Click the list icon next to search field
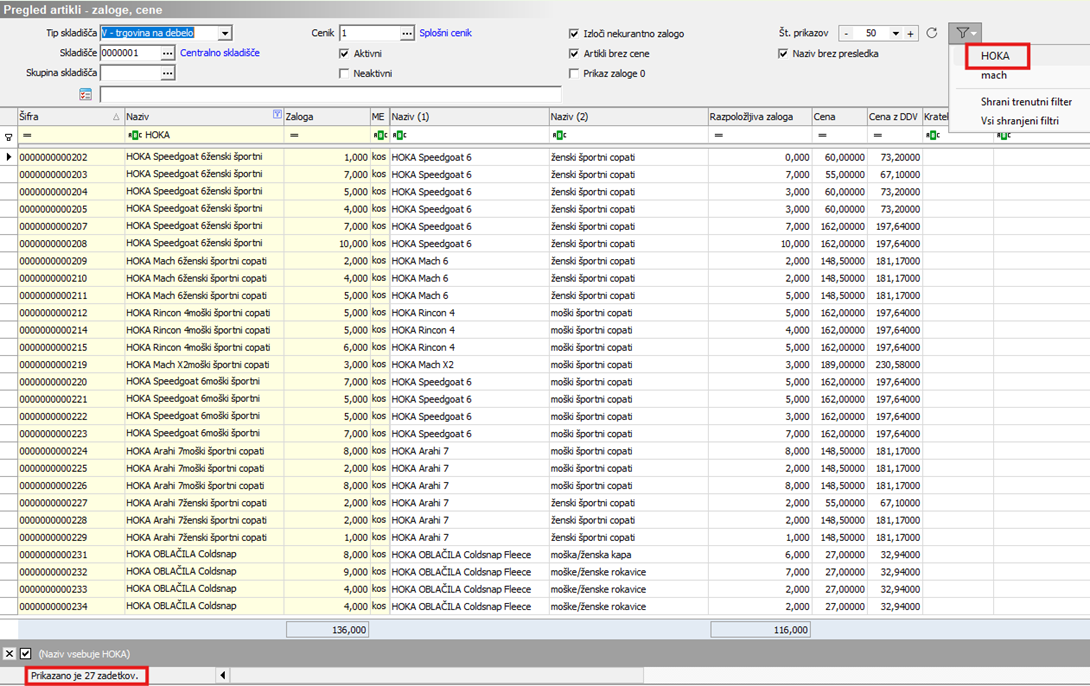This screenshot has width=1090, height=686. tap(86, 94)
